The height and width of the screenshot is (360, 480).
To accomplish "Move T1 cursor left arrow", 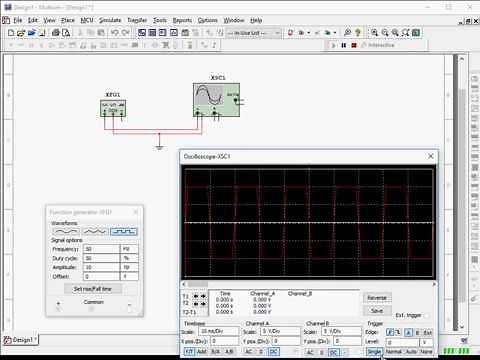I will pos(196,296).
